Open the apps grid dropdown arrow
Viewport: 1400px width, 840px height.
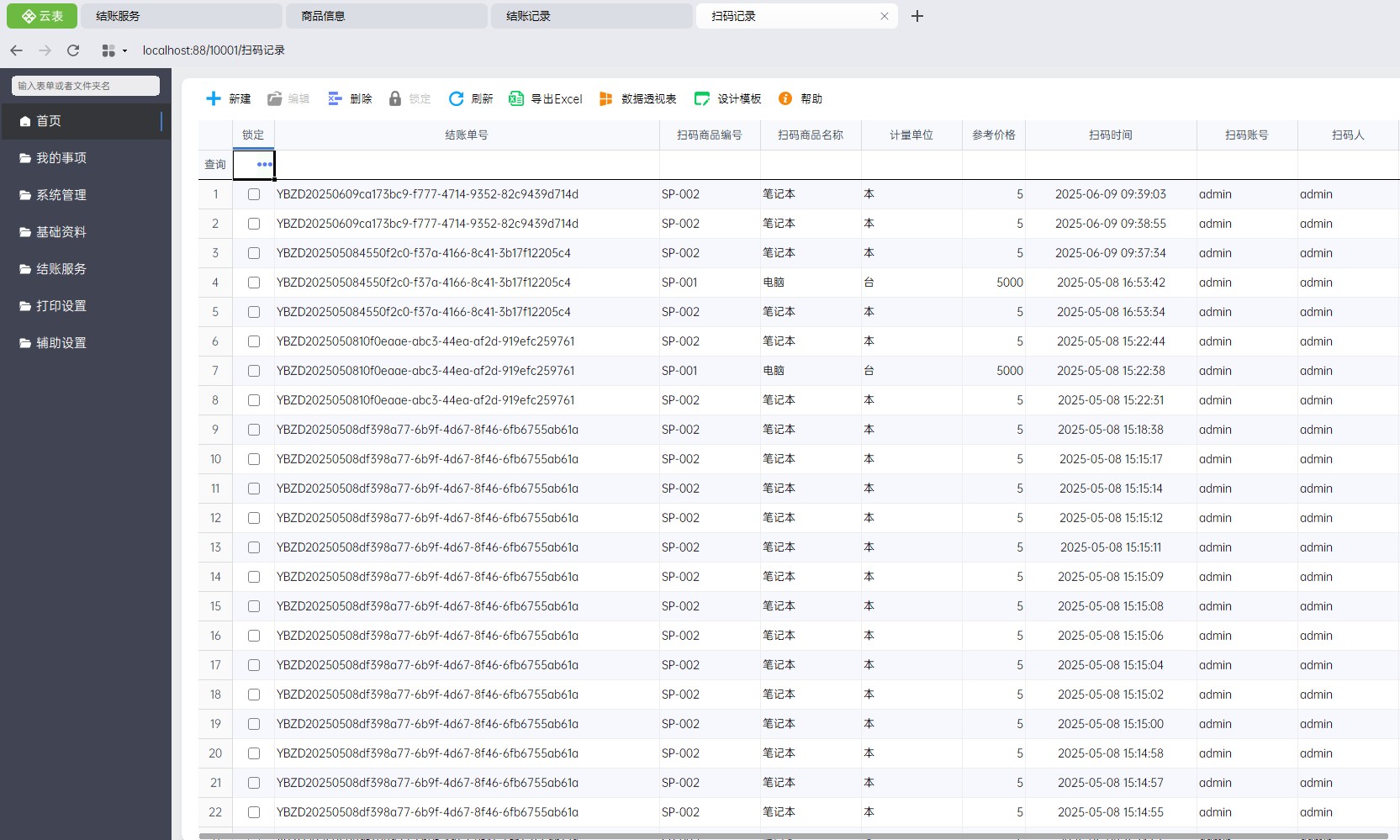124,50
